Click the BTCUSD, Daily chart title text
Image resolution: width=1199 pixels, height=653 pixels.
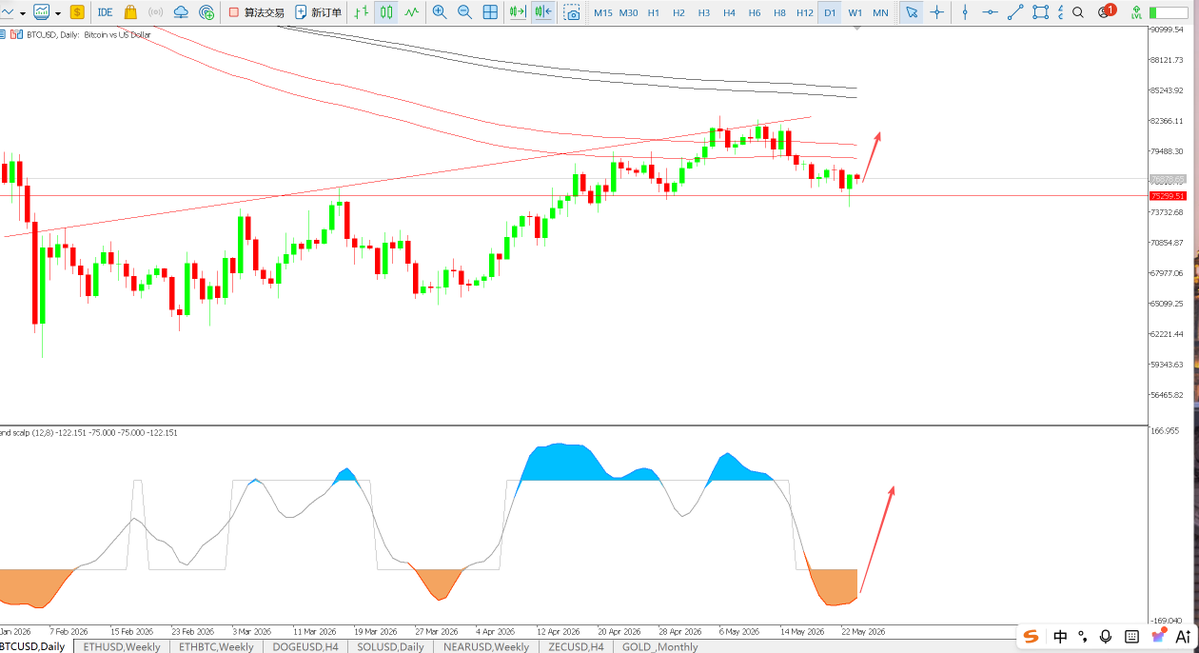click(x=89, y=34)
